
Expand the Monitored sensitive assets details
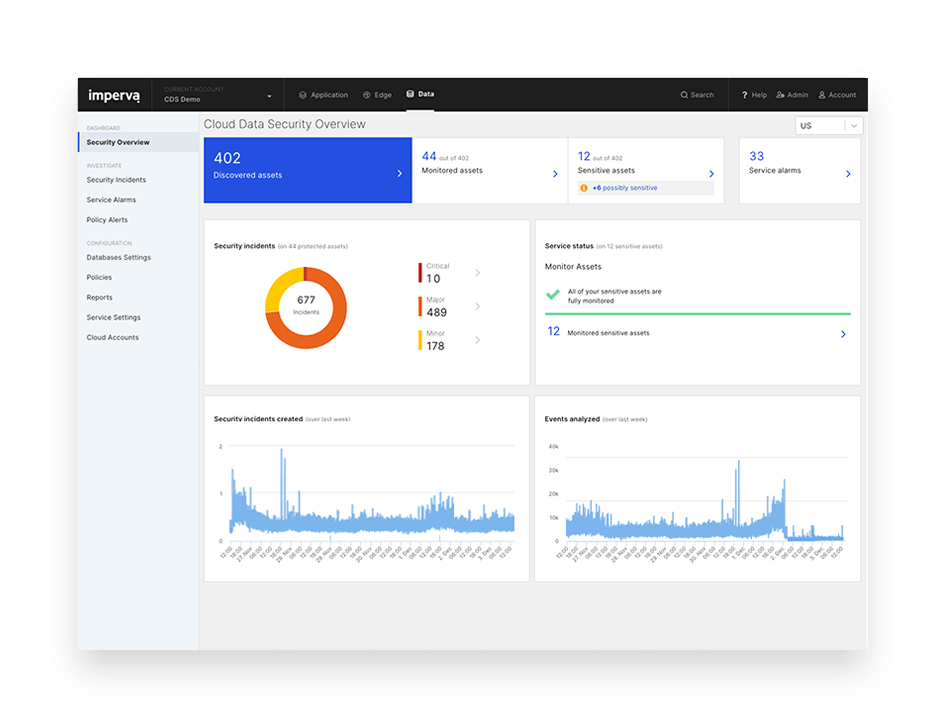tap(843, 333)
